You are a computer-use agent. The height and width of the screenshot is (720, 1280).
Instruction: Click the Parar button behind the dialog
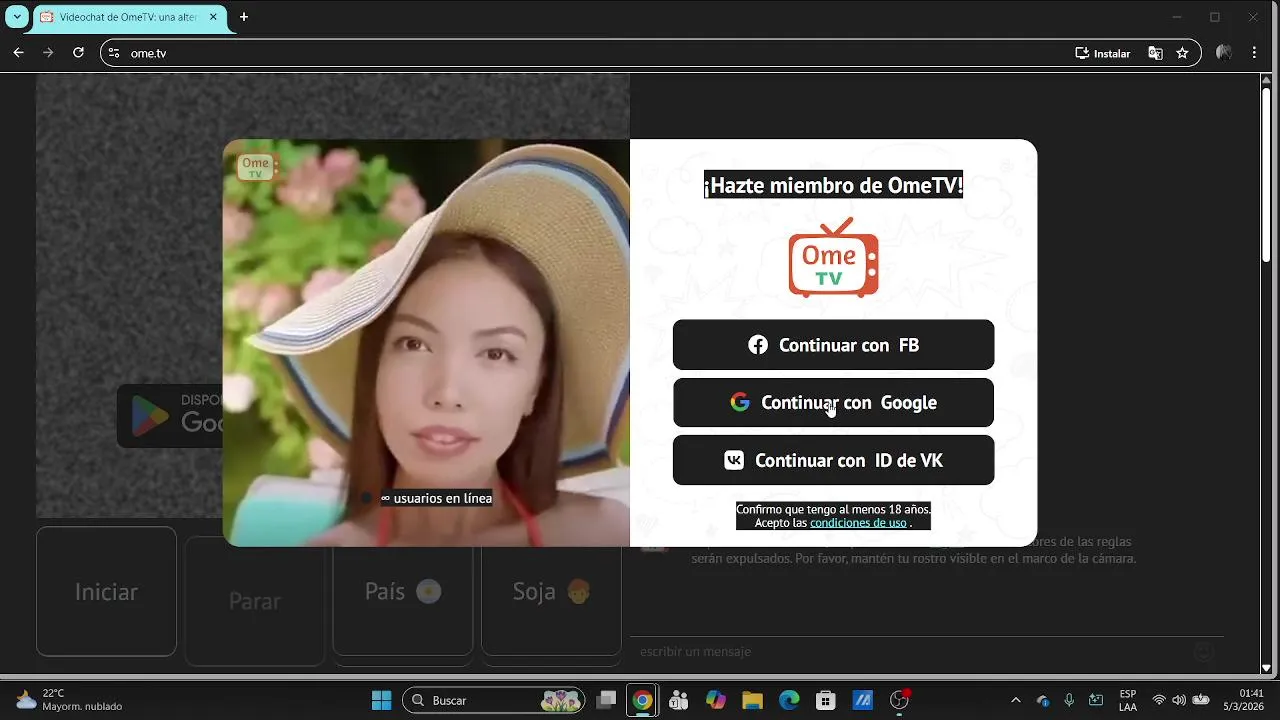pyautogui.click(x=254, y=601)
